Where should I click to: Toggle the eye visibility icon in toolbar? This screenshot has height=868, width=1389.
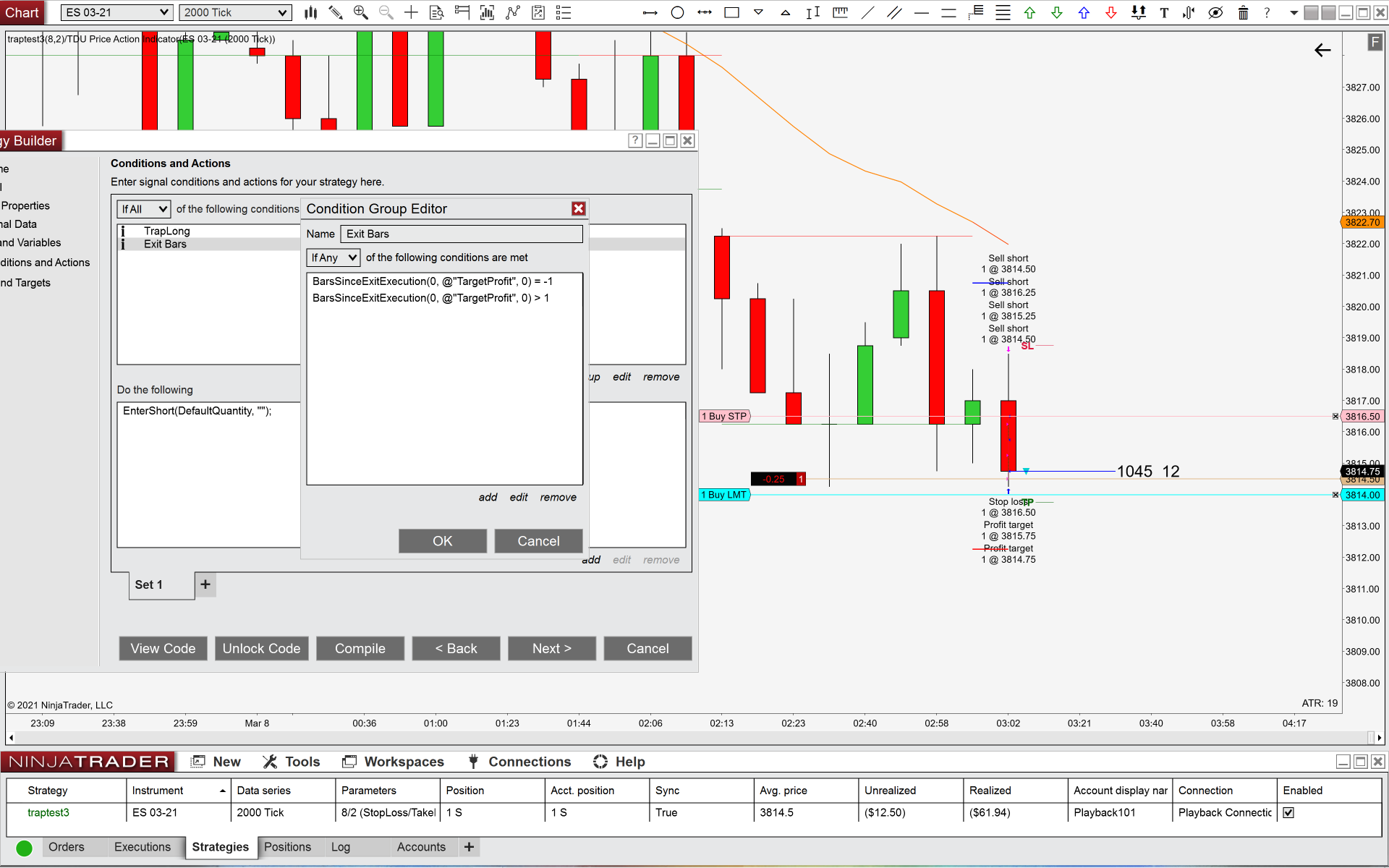[x=1215, y=12]
